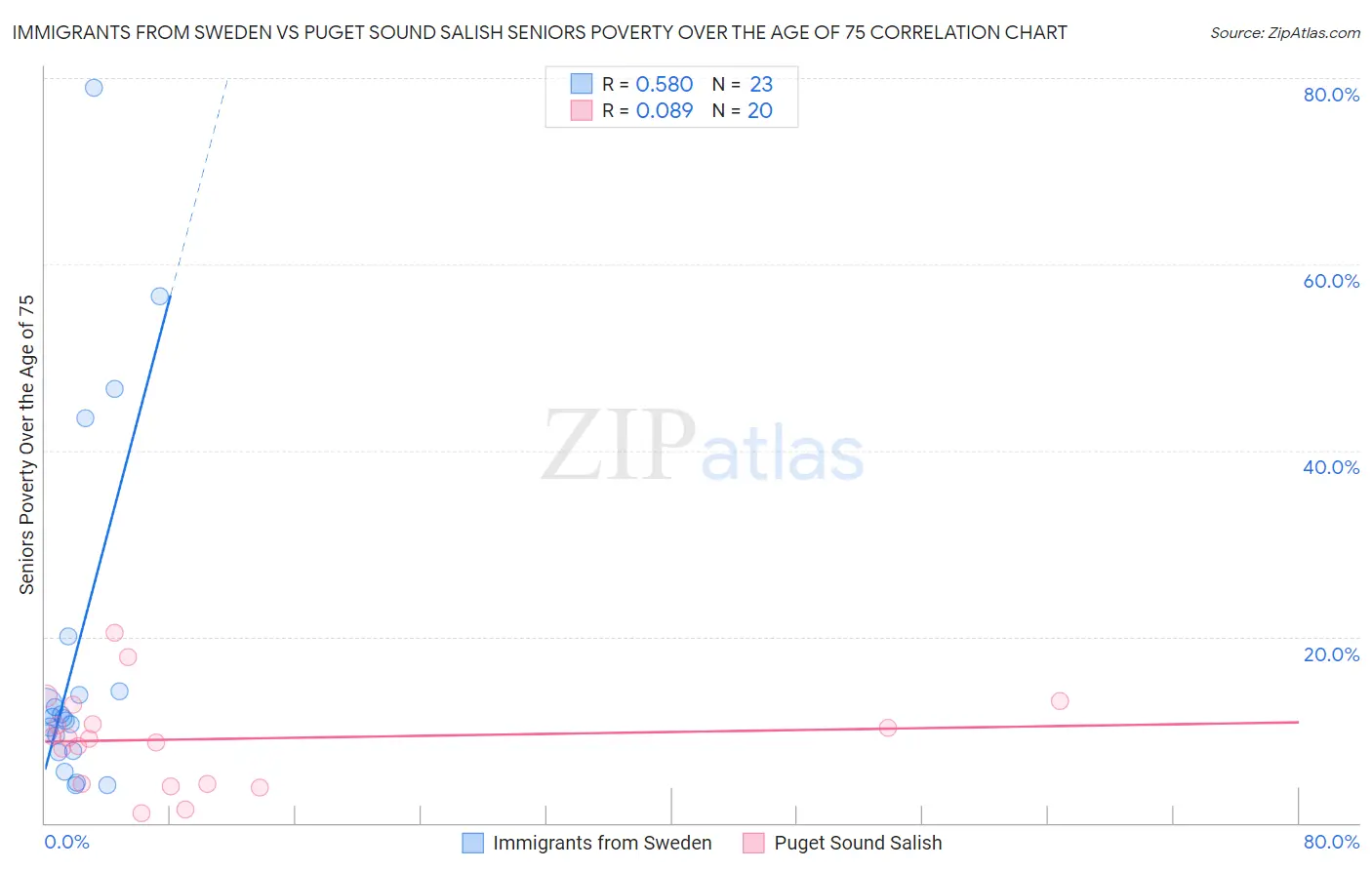Click the pink R = 0.089 swatch in stats box
The width and height of the screenshot is (1372, 870).
click(x=582, y=110)
